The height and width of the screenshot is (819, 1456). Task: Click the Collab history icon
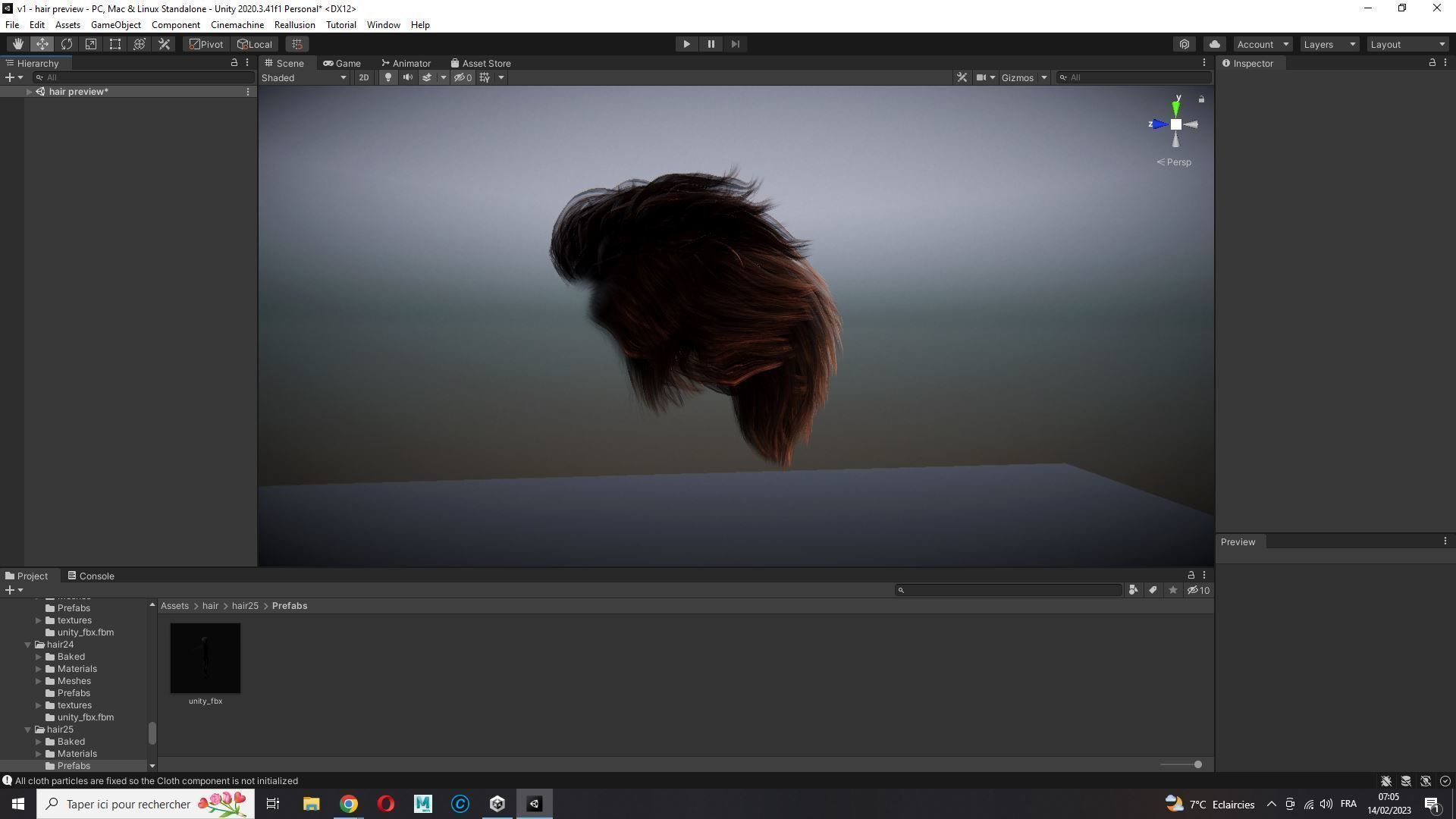click(1185, 44)
